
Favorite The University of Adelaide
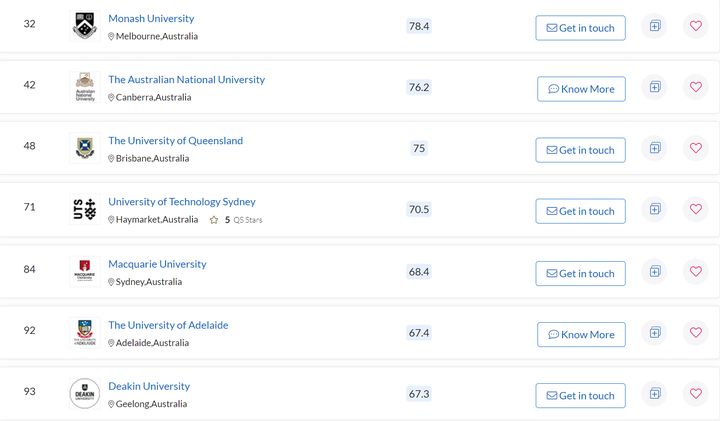[x=696, y=332]
